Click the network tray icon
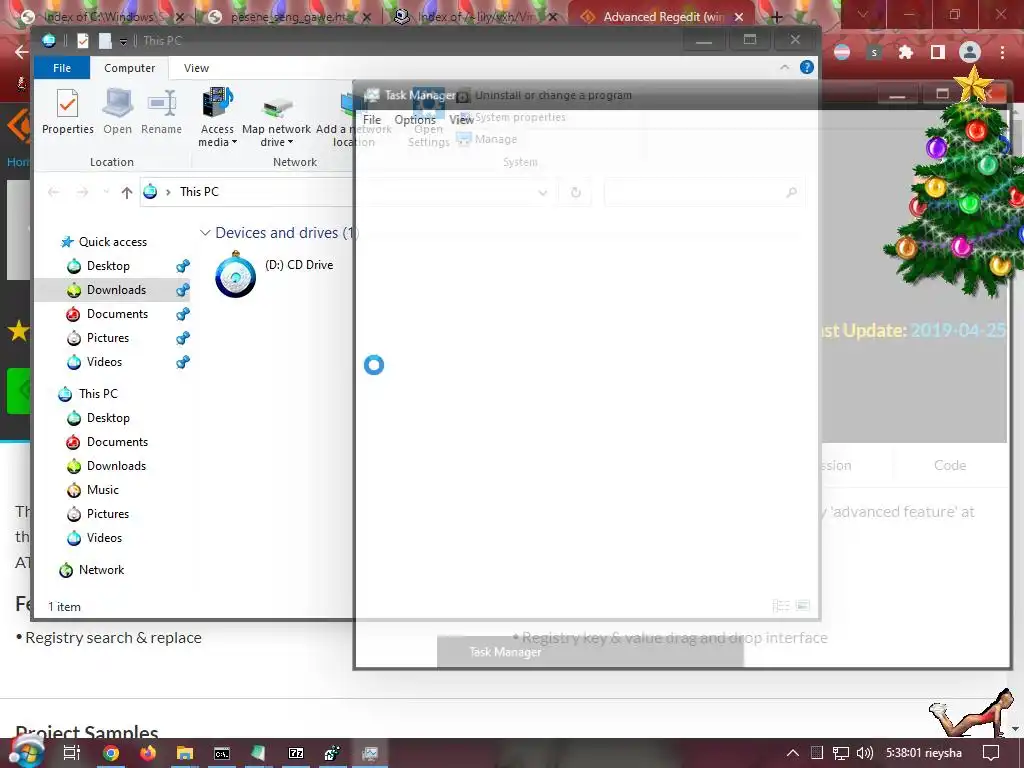This screenshot has width=1024, height=768. coord(841,753)
